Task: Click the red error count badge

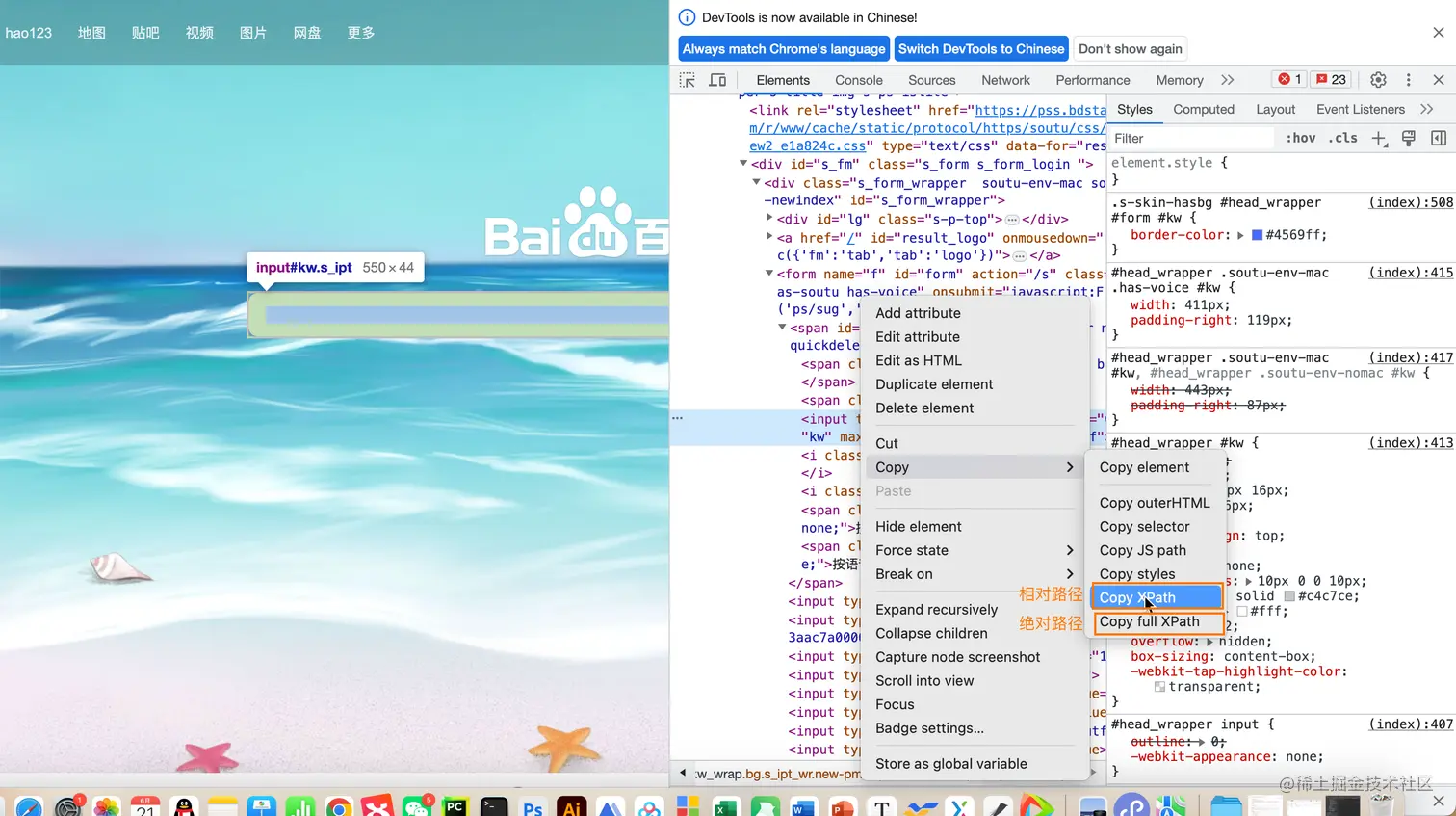Action: click(x=1289, y=79)
